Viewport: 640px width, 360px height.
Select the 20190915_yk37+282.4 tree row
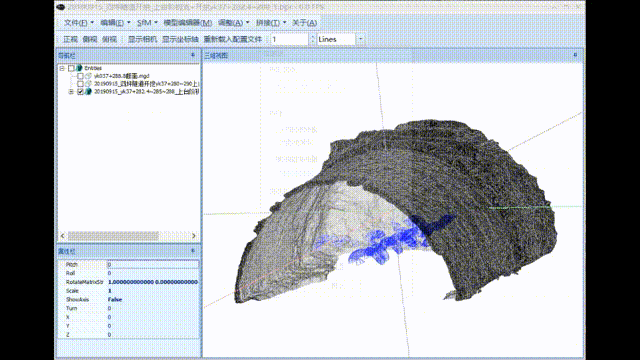tap(146, 92)
